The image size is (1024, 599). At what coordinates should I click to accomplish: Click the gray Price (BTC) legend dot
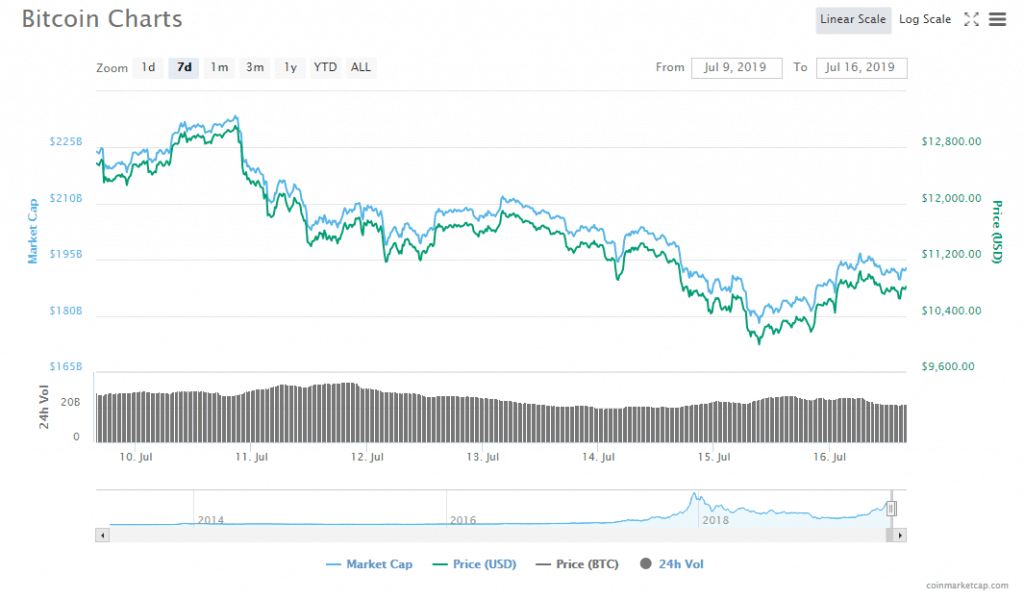point(543,564)
